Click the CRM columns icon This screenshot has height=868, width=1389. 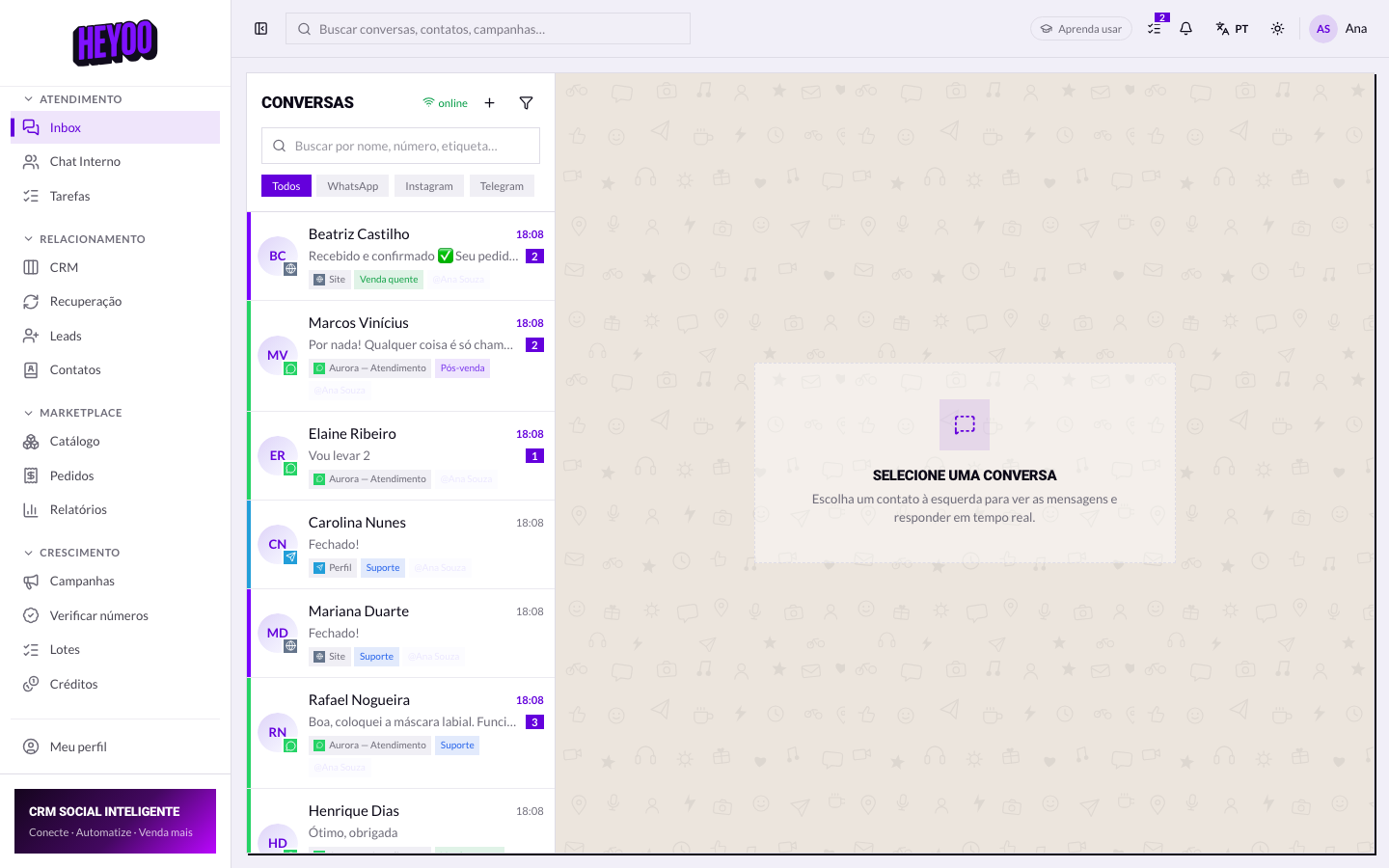31,267
